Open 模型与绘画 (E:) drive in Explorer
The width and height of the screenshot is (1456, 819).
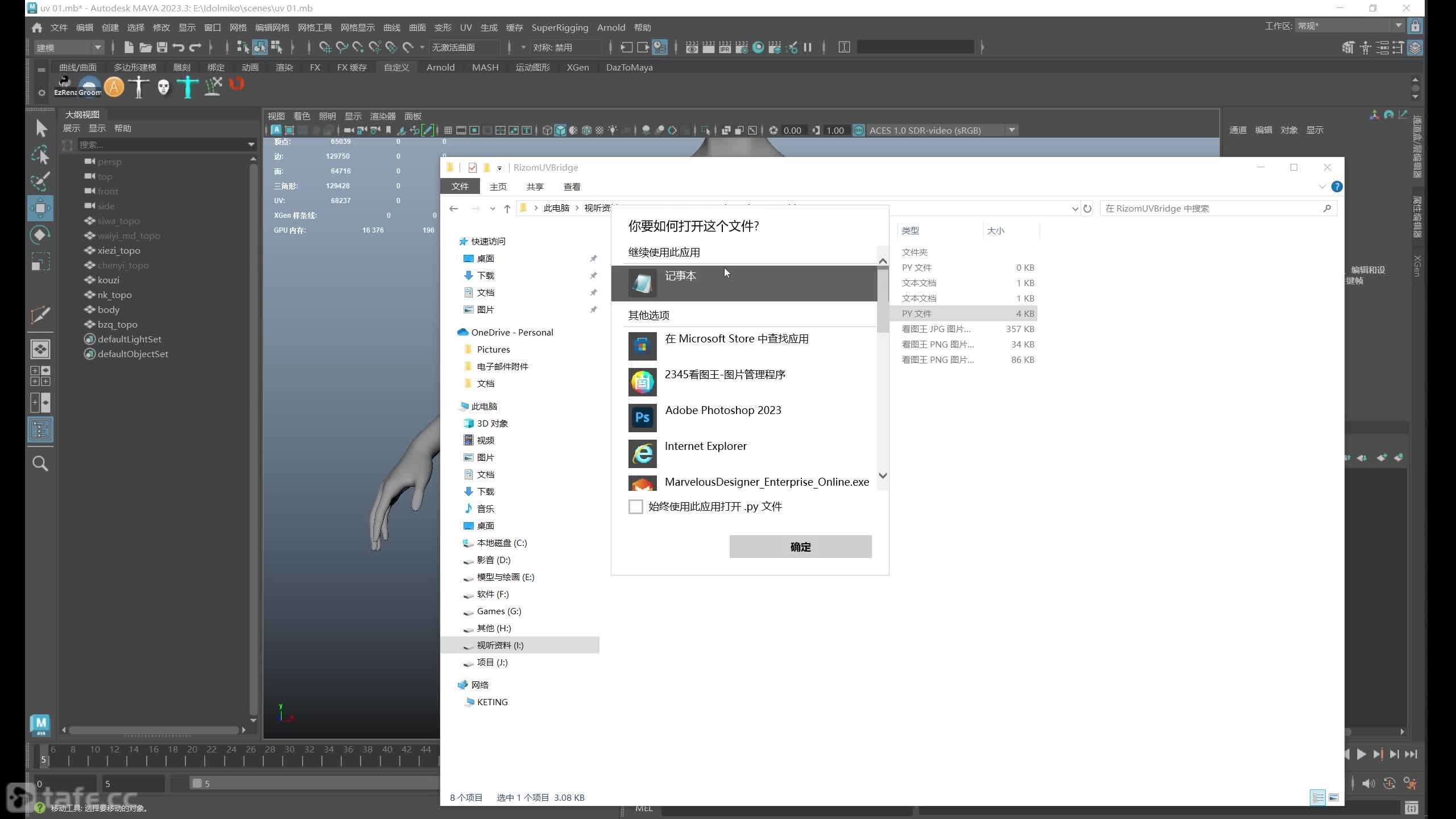506,577
